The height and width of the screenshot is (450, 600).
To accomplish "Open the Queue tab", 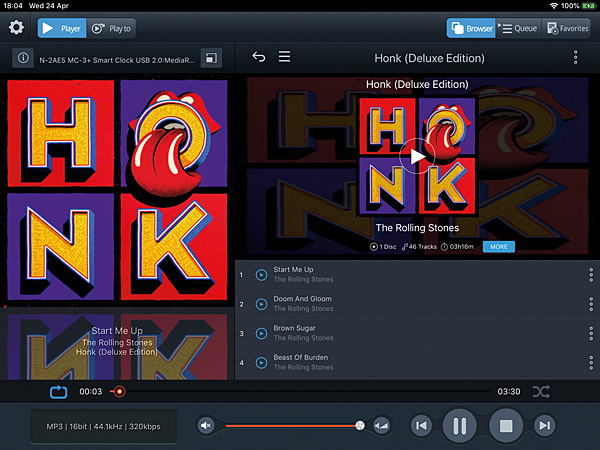I will [518, 28].
